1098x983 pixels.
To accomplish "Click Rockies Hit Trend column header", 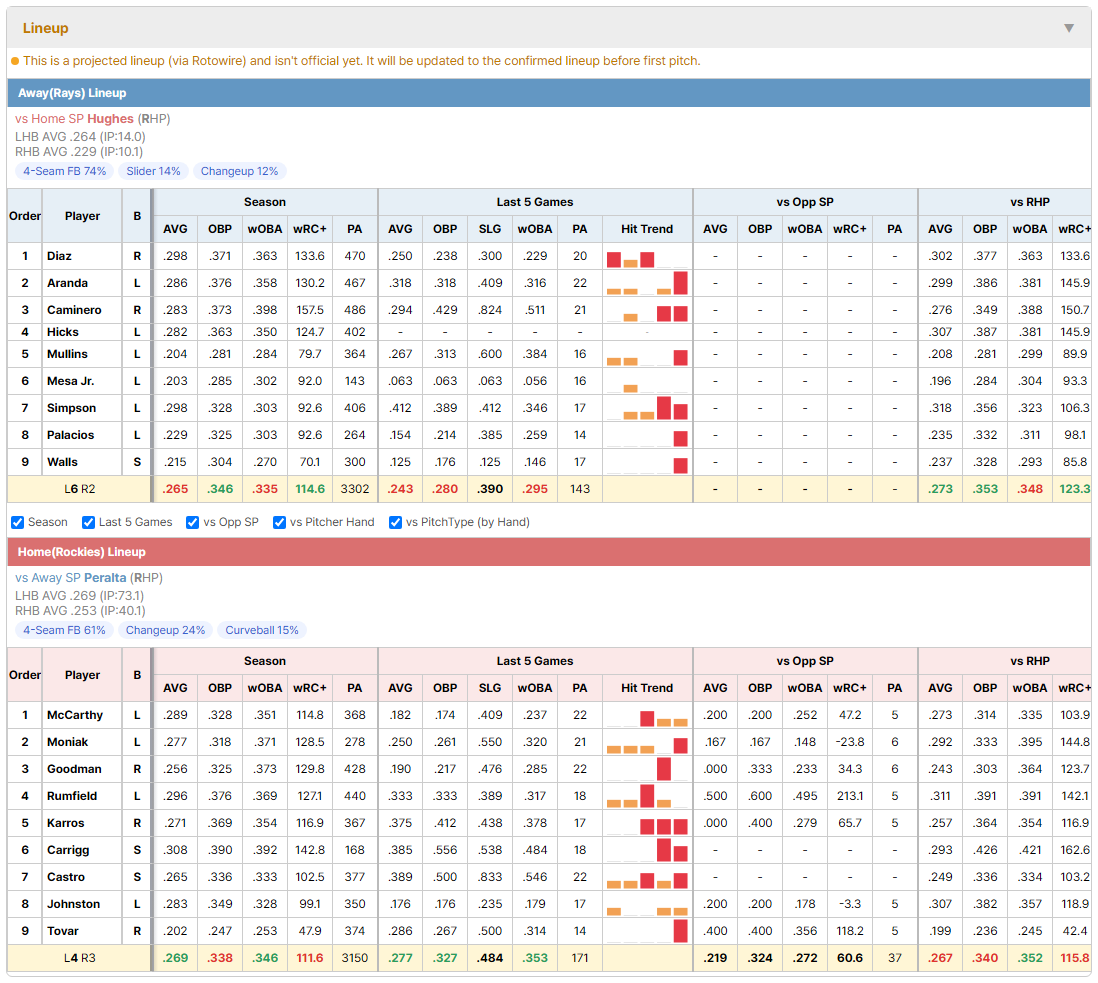I will tap(647, 689).
